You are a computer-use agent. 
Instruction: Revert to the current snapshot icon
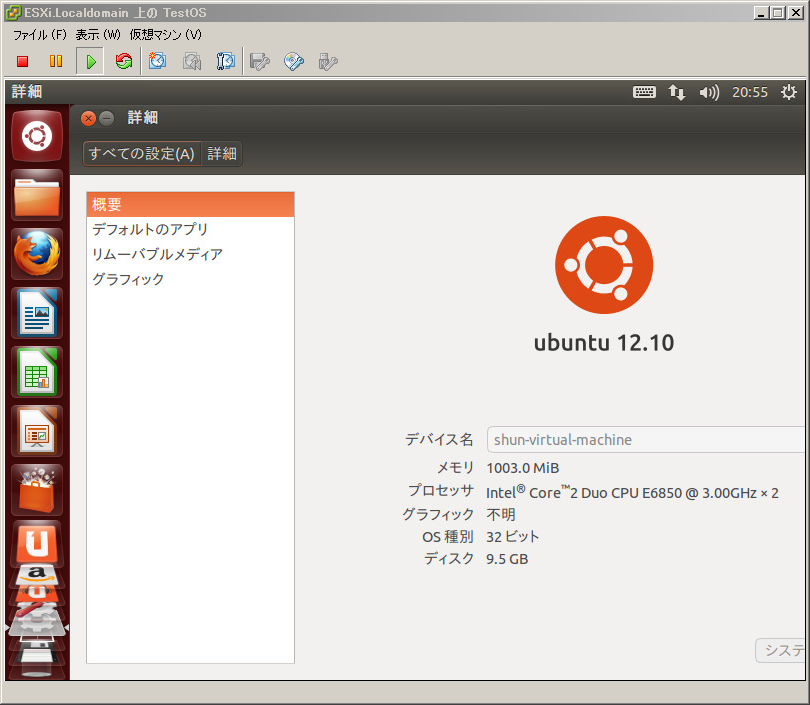pyautogui.click(x=192, y=61)
